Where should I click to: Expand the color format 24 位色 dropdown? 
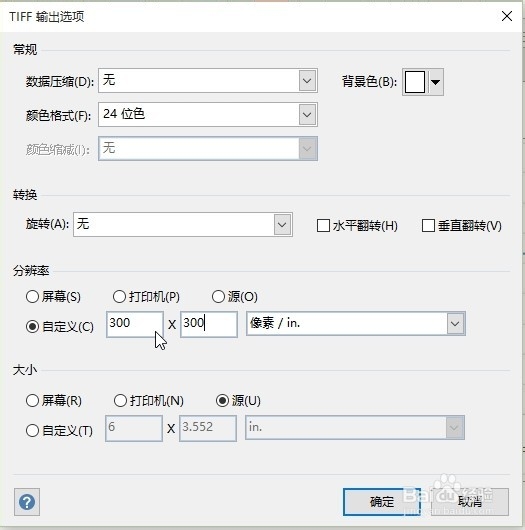click(x=307, y=115)
